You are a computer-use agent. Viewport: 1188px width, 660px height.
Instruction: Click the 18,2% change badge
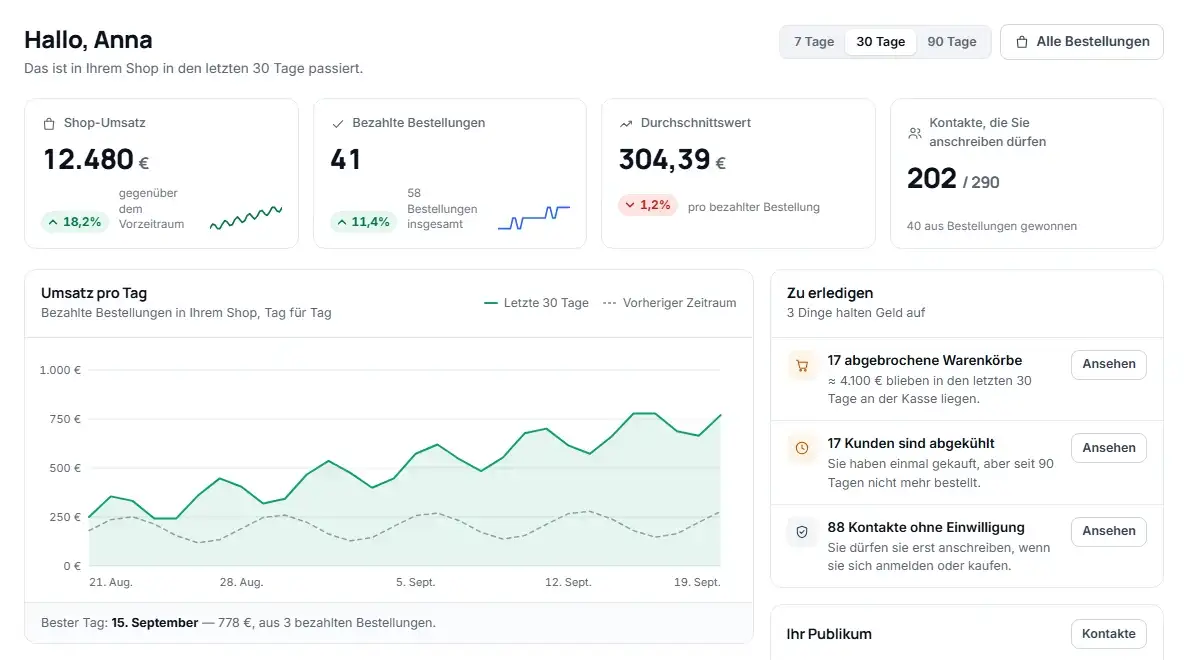[x=75, y=222]
